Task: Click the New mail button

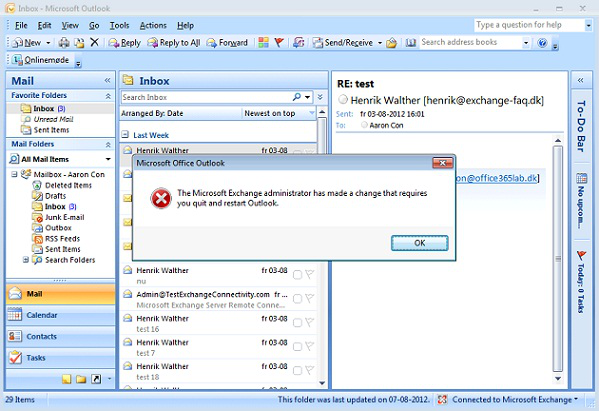Action: [27, 43]
